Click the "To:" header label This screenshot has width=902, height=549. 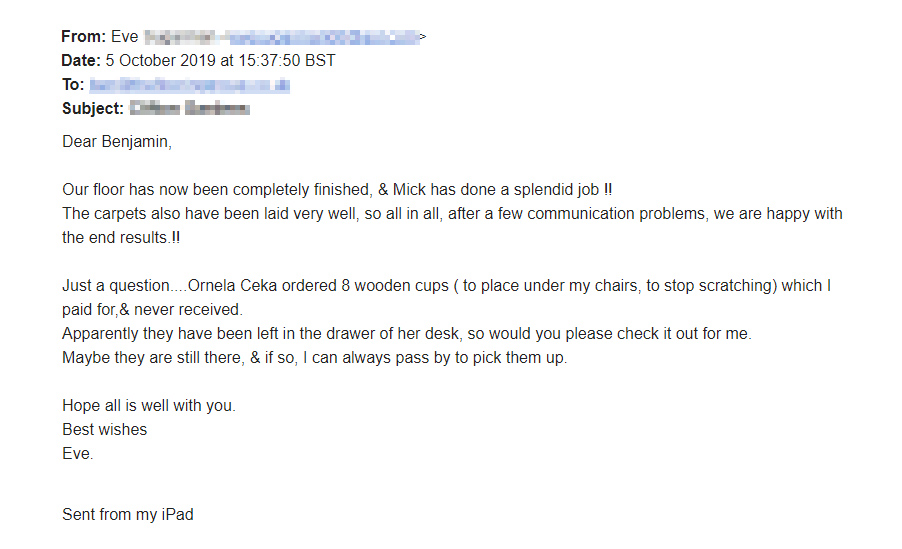(x=73, y=85)
